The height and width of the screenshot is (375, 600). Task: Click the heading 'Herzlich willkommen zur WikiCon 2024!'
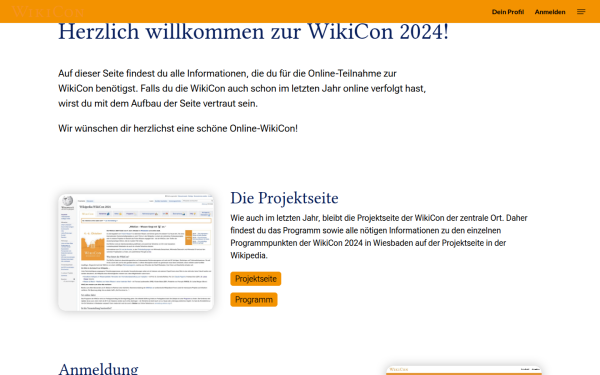(253, 32)
